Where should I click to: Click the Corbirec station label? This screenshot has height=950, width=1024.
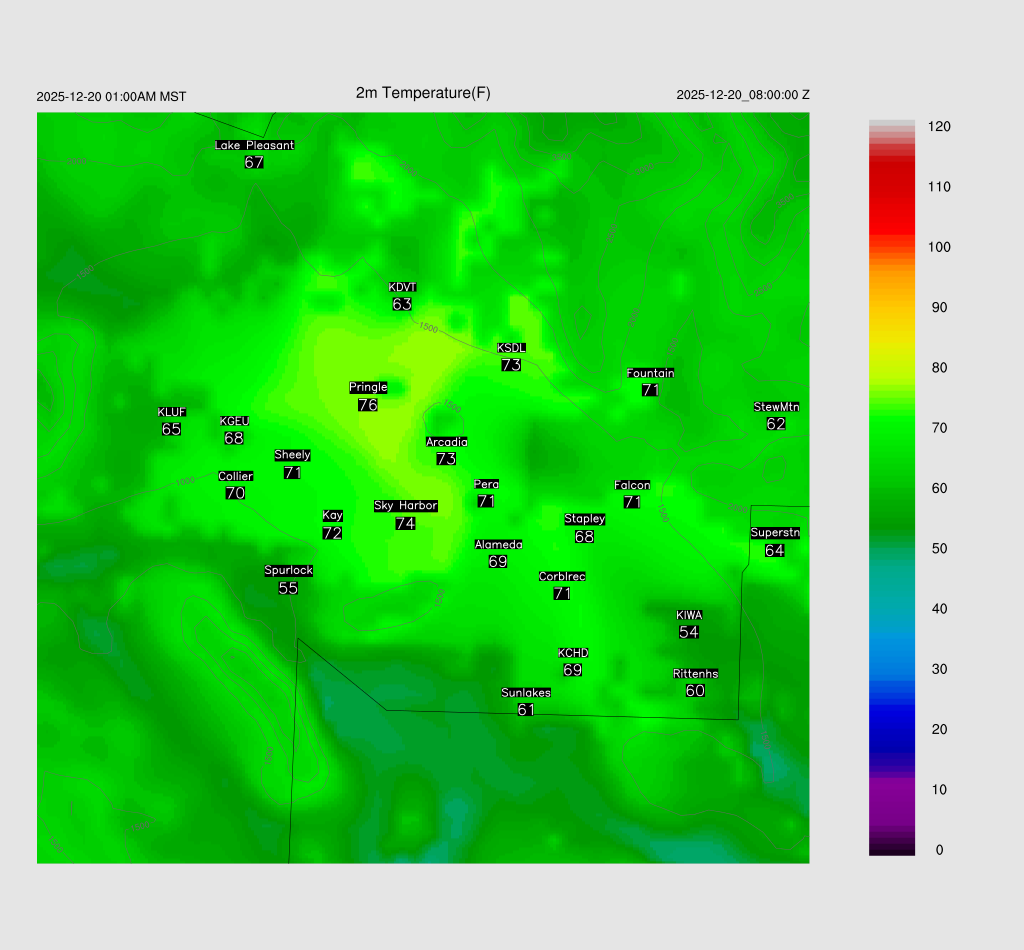pyautogui.click(x=562, y=577)
